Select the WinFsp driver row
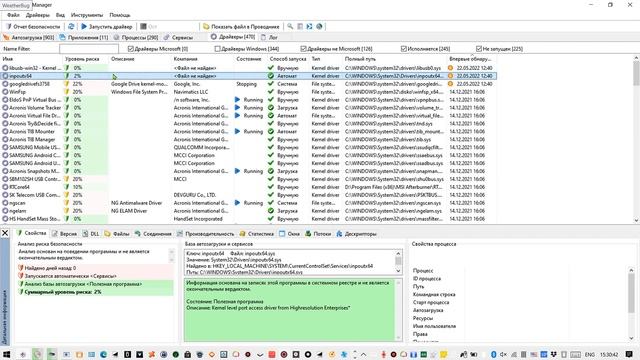Viewport: 640px width, 360px height. 249,92
